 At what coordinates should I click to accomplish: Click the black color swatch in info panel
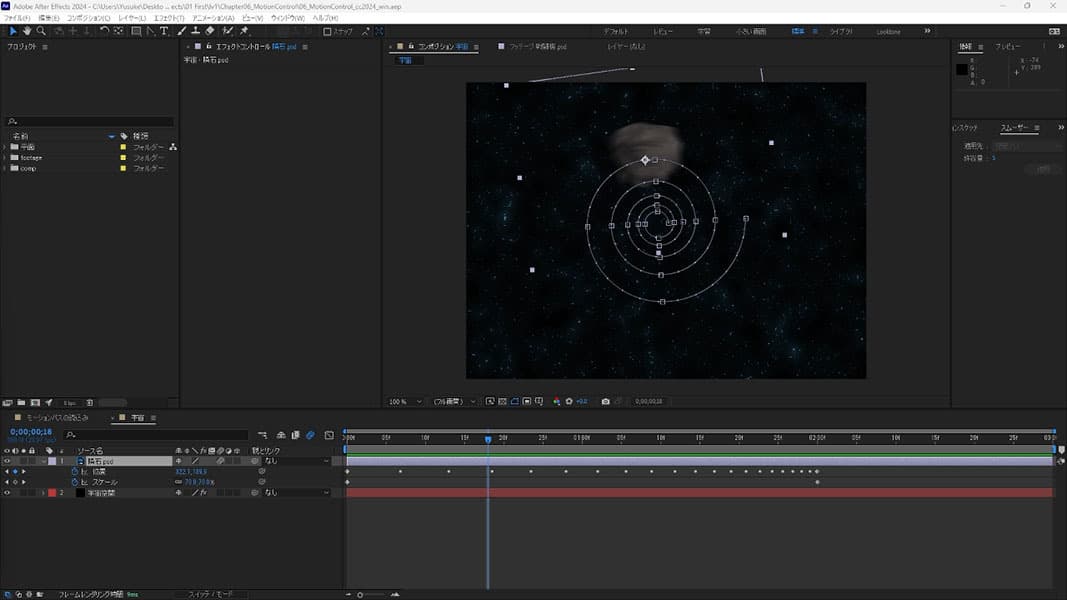tap(962, 69)
